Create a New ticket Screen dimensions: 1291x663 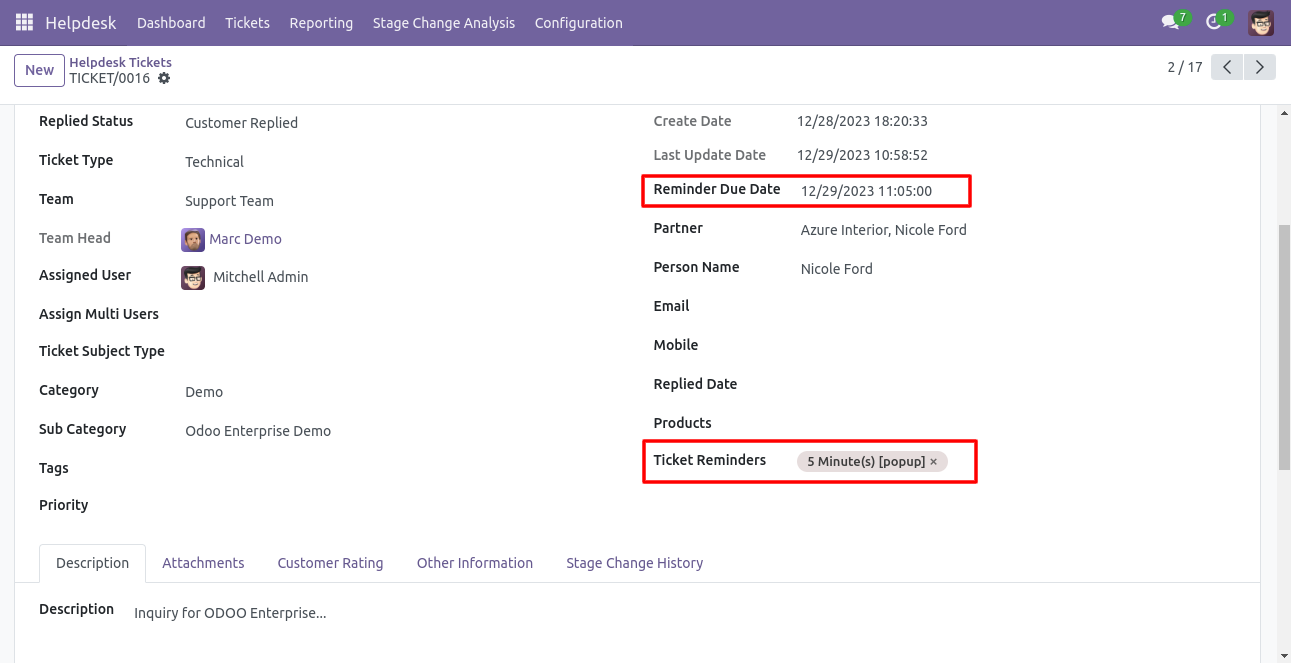coord(40,70)
